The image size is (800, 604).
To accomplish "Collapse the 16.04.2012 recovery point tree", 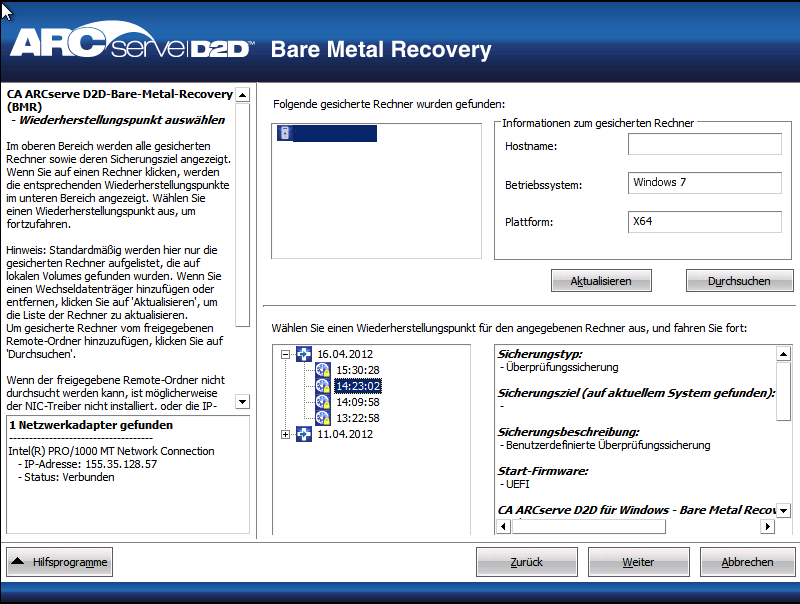I will pyautogui.click(x=285, y=353).
